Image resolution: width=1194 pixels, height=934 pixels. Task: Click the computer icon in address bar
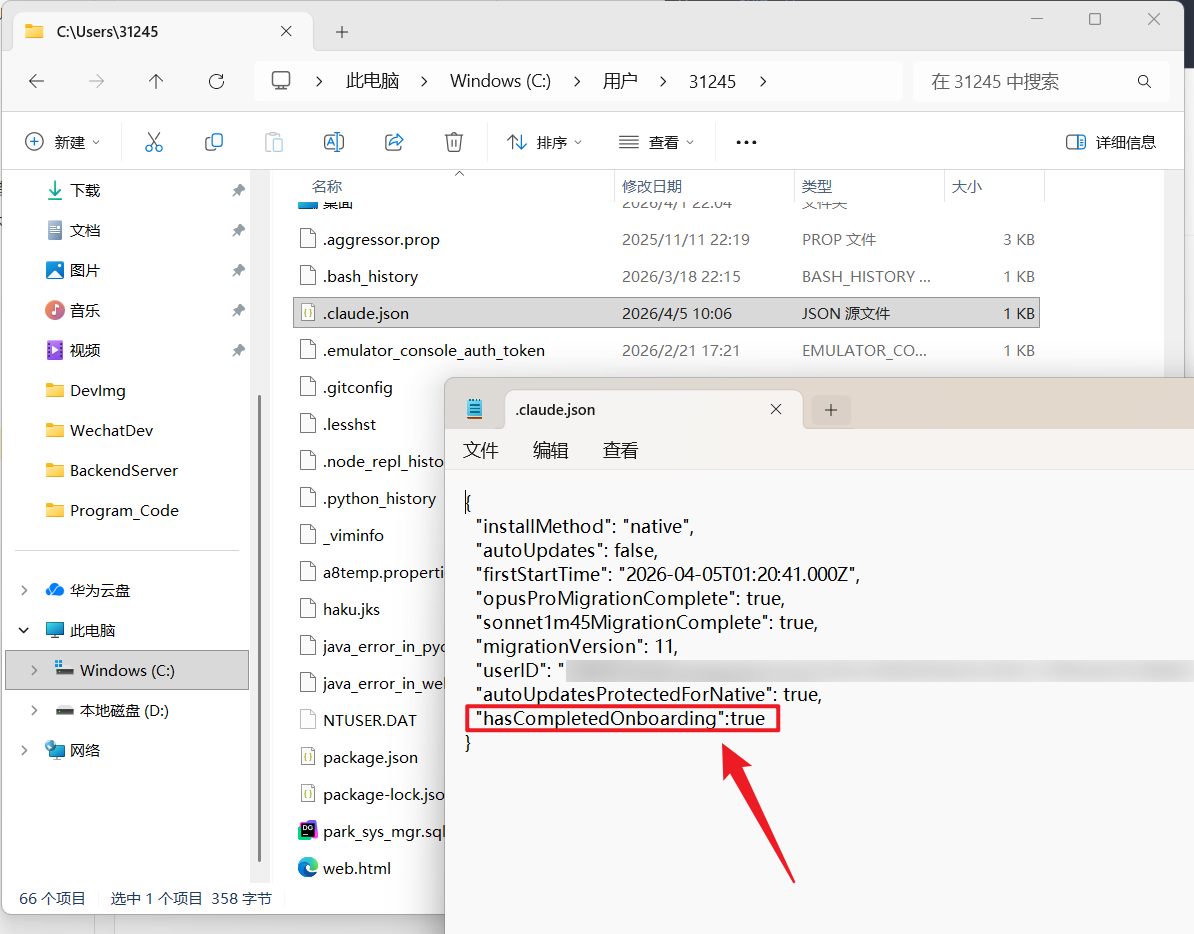(281, 81)
